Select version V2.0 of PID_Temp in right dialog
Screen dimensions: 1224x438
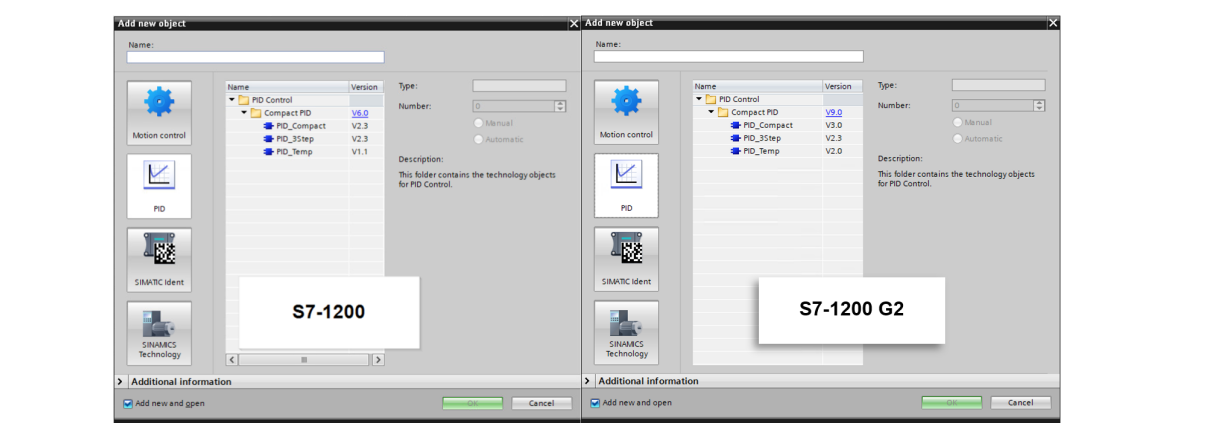coord(833,151)
